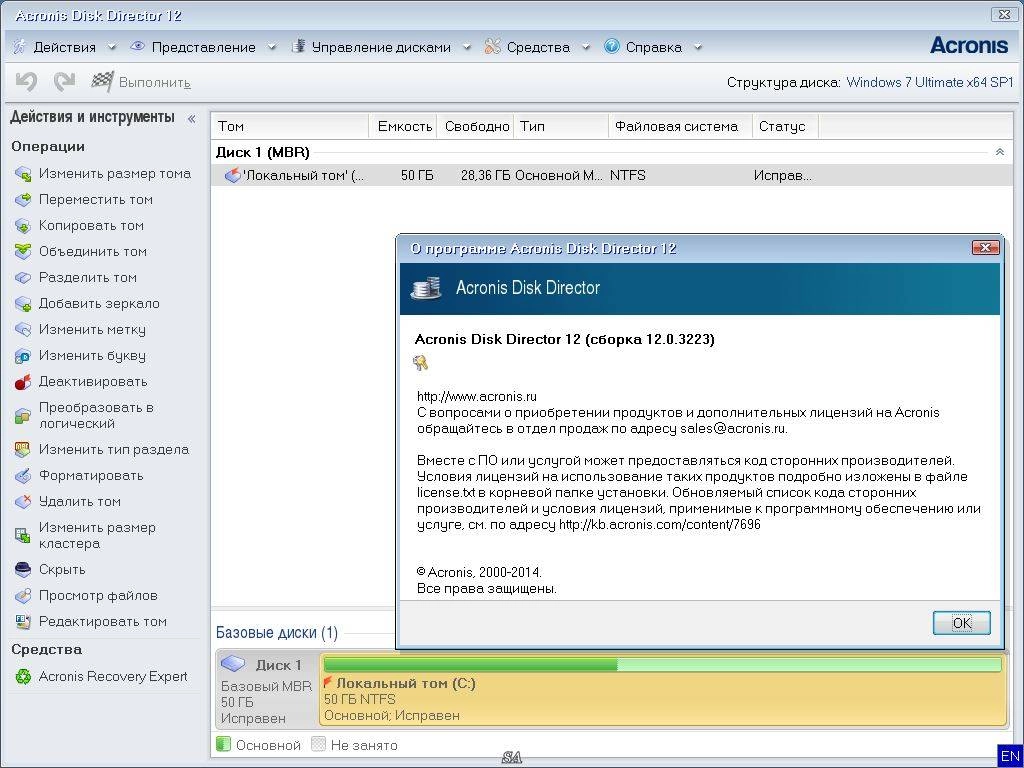Click the Move volume icon (Переместить том)
Screen dimensions: 1024x768
[x=23, y=200]
